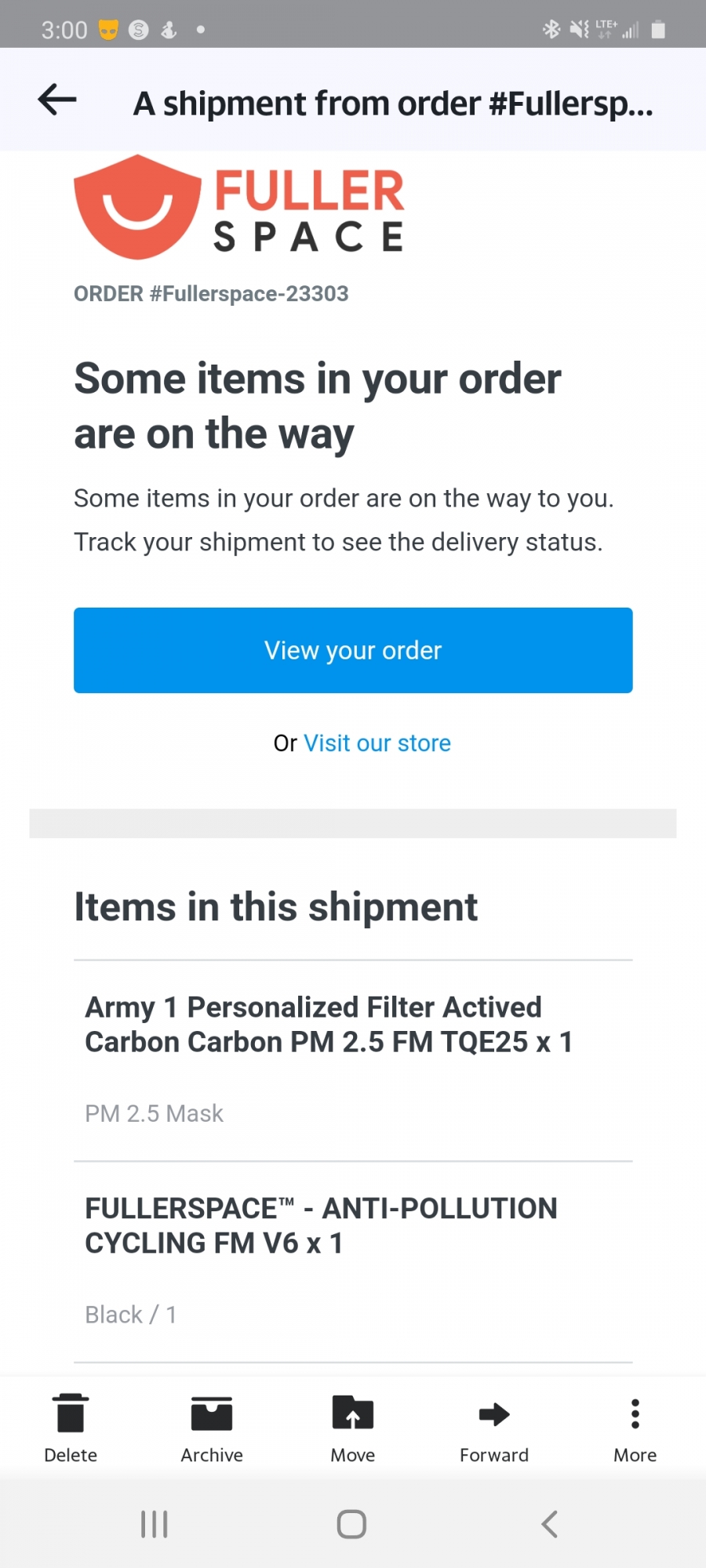706x1568 pixels.
Task: Open Android recent apps button
Action: point(155,1524)
